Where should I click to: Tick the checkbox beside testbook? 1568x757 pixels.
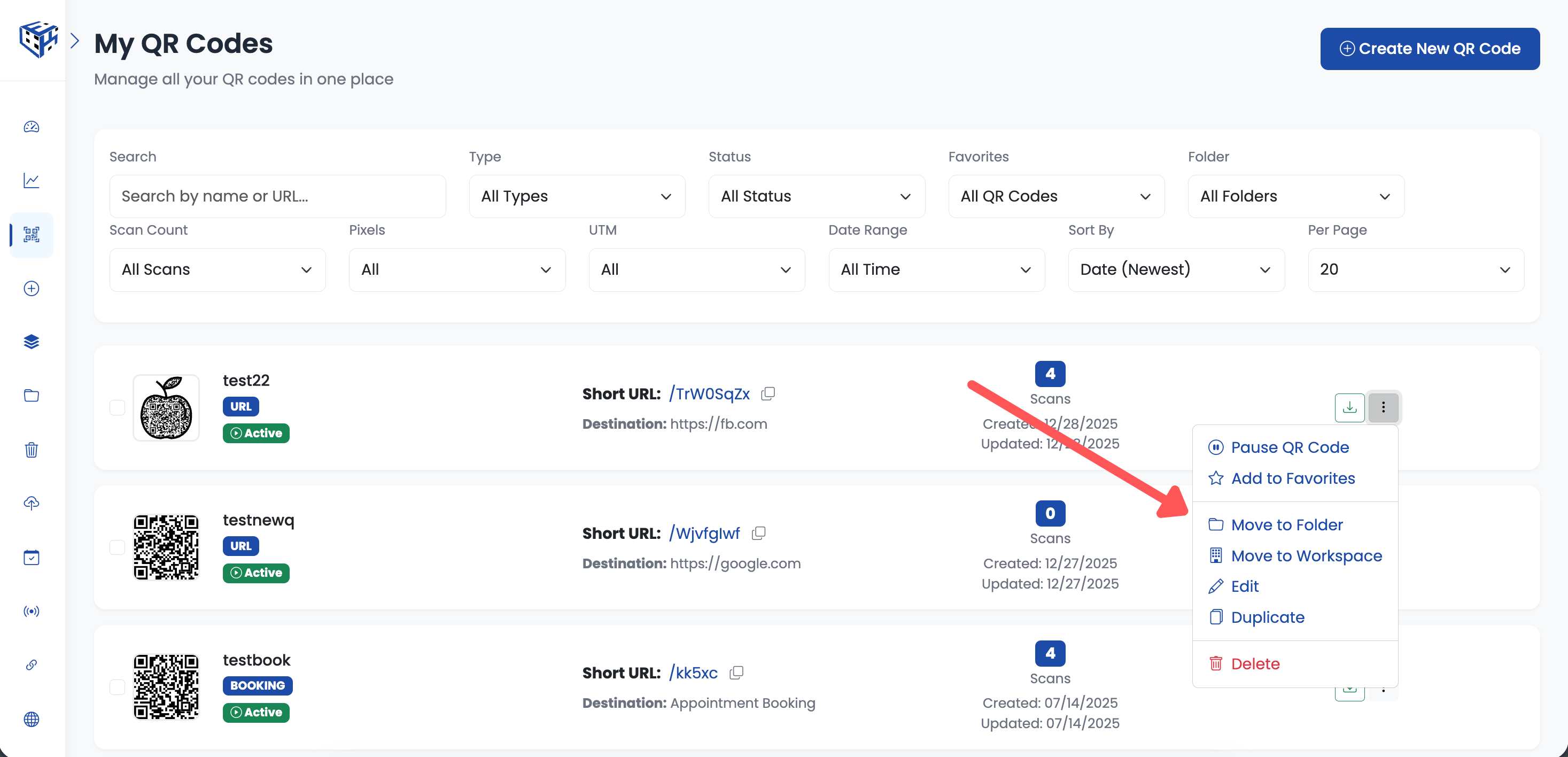117,687
